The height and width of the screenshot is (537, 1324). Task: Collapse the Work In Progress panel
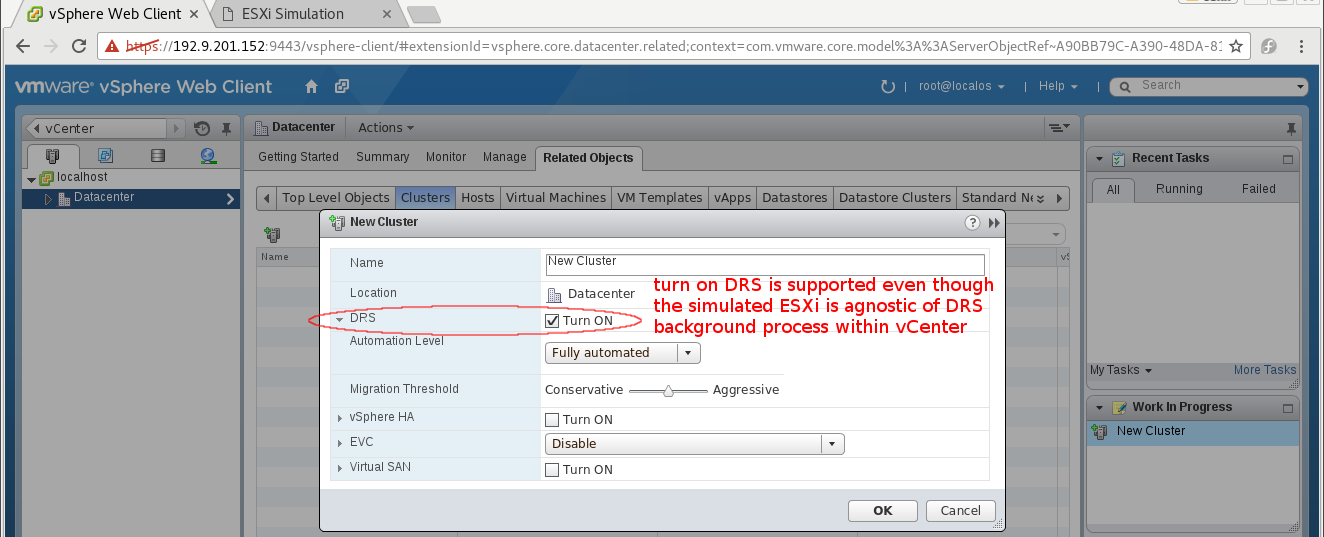click(x=1100, y=408)
